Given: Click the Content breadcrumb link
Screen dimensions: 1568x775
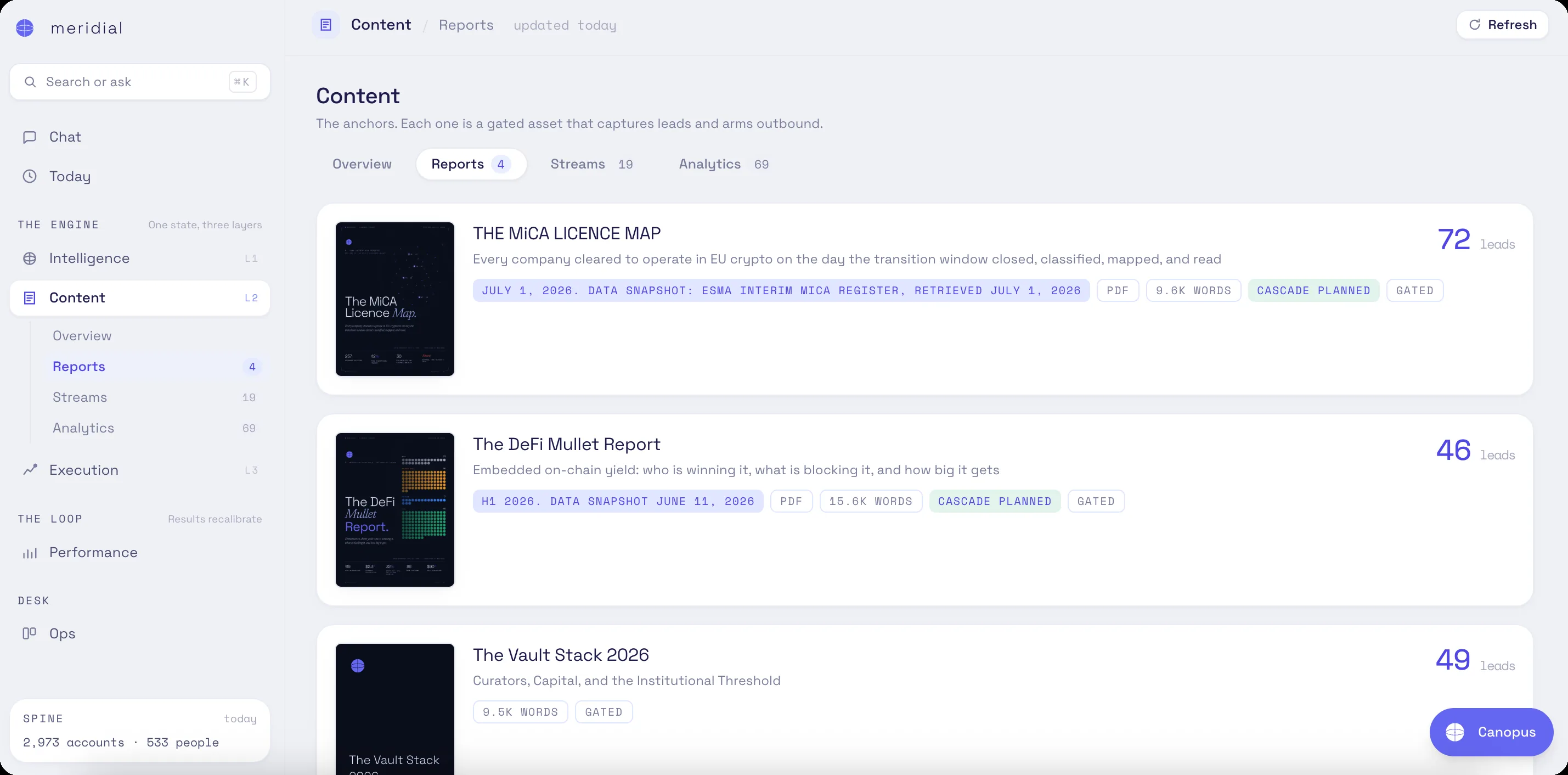Looking at the screenshot, I should point(381,25).
